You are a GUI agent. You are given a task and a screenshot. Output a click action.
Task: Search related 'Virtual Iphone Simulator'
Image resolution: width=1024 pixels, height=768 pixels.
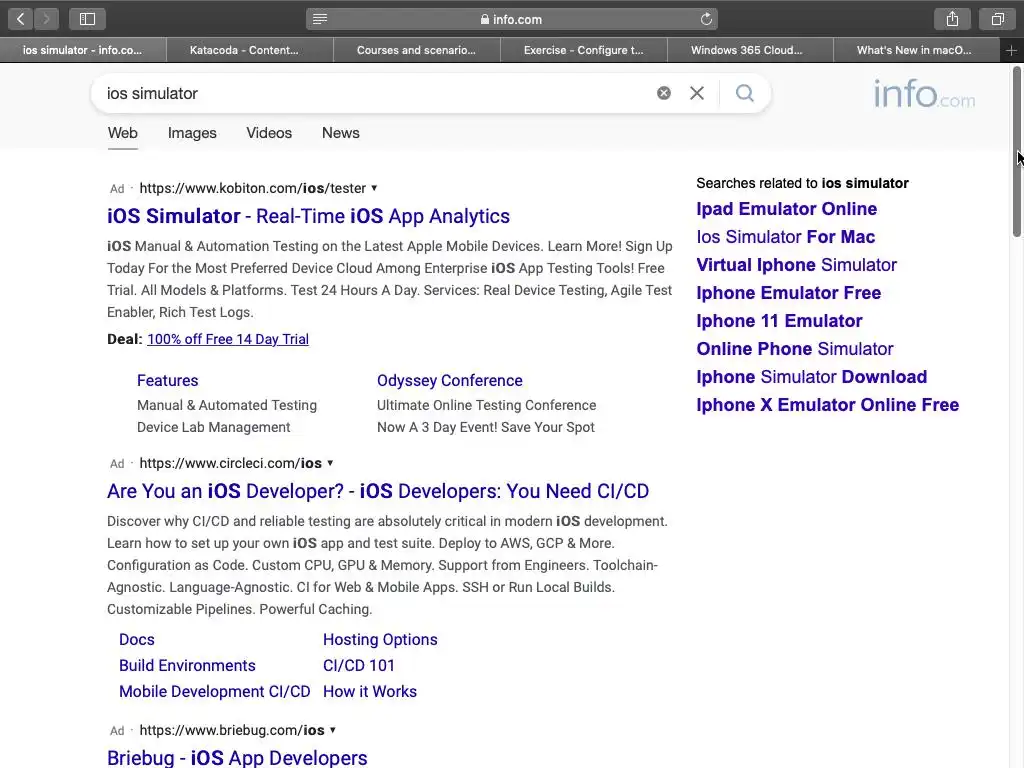[797, 265]
